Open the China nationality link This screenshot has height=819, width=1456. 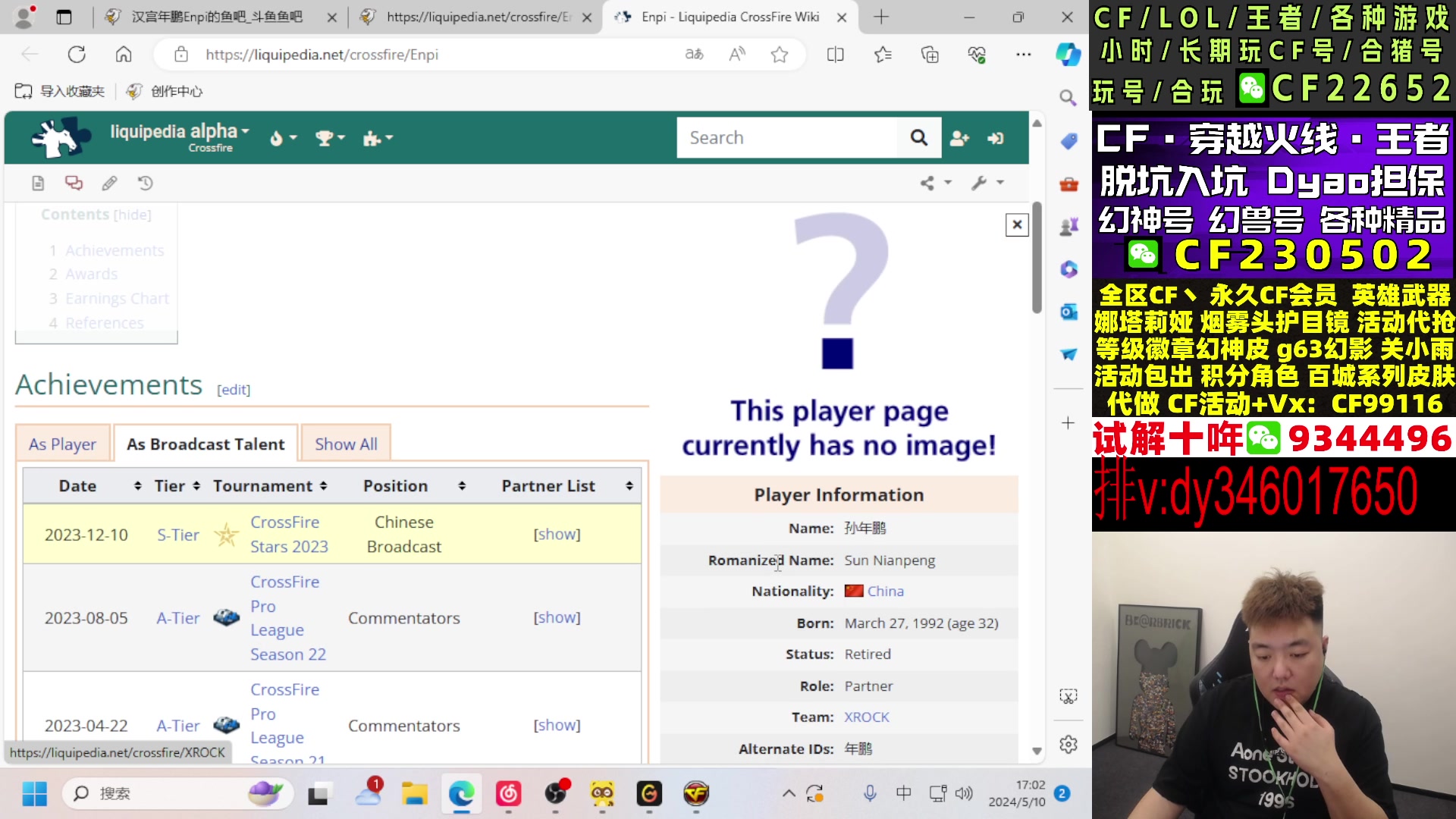[885, 591]
